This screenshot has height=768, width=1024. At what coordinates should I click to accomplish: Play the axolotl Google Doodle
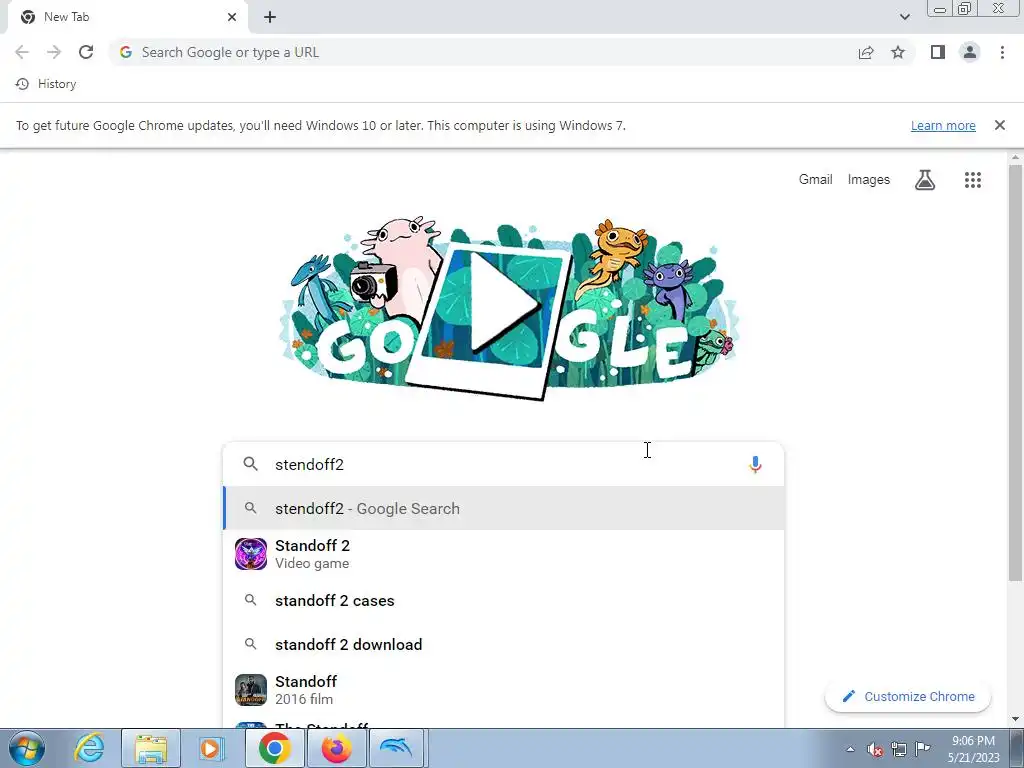pyautogui.click(x=505, y=305)
